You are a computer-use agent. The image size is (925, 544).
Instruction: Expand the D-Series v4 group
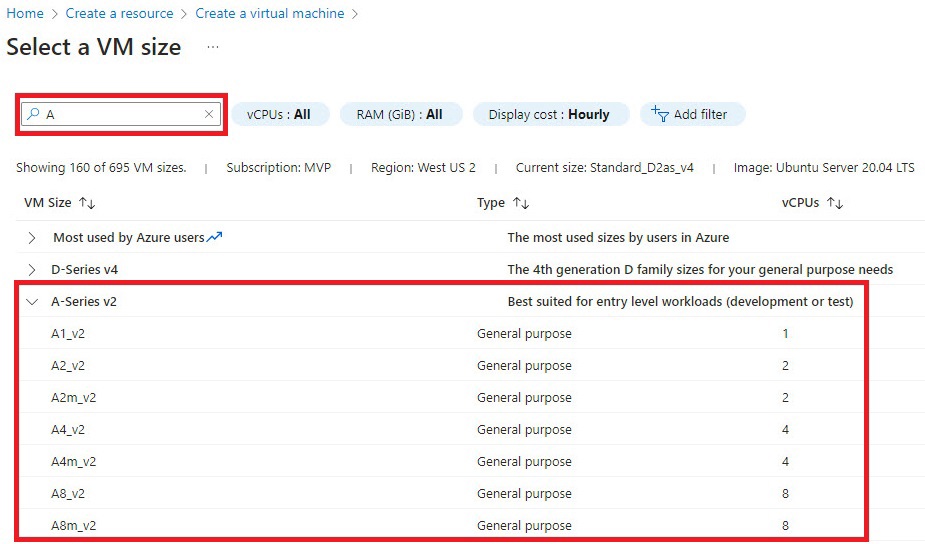(x=32, y=270)
